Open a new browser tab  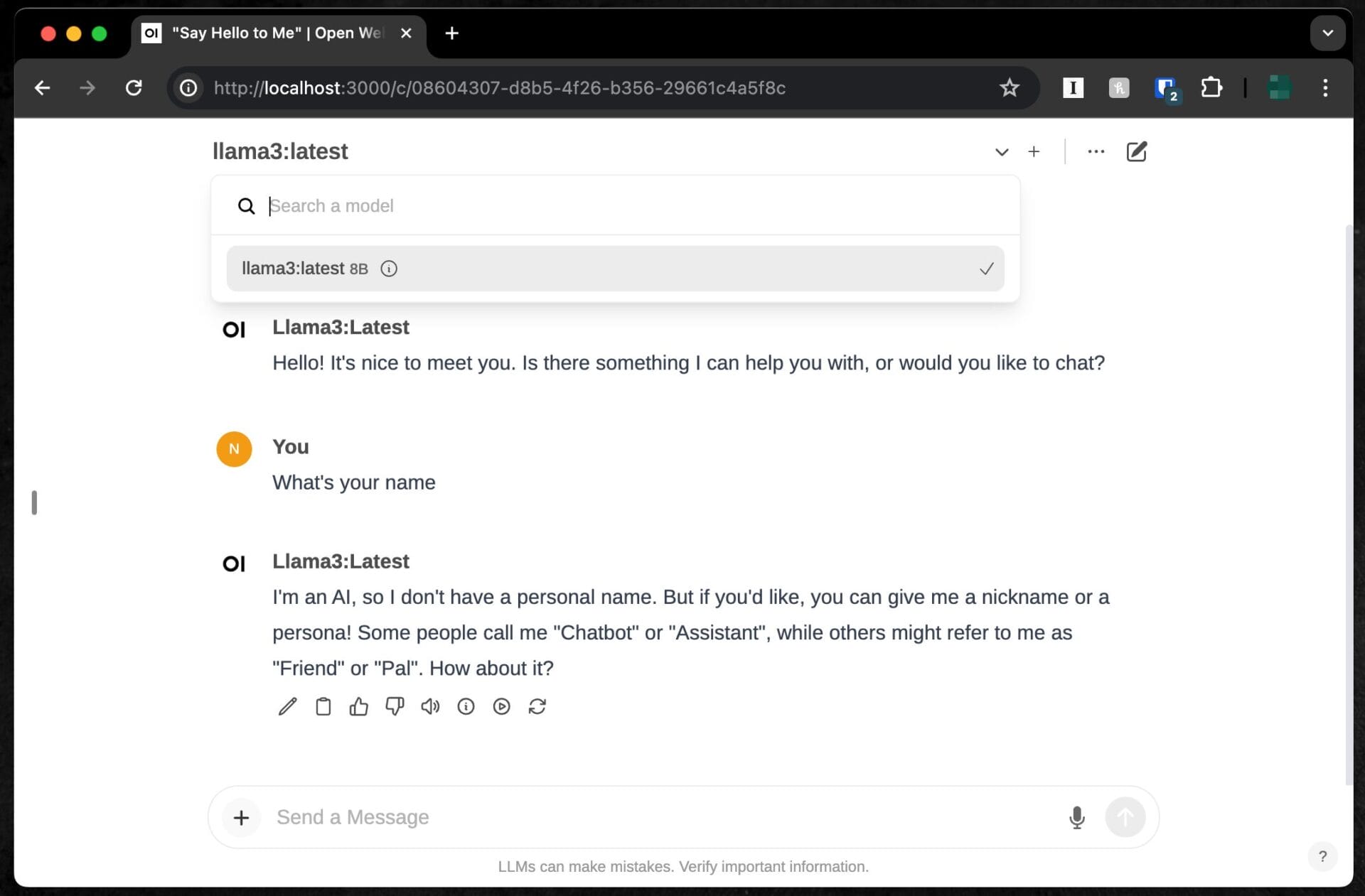(451, 33)
